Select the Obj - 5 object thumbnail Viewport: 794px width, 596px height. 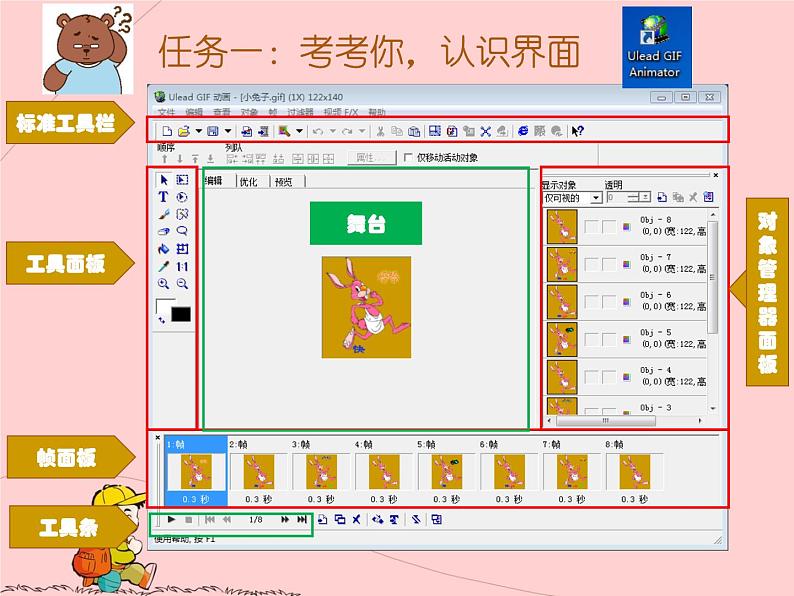[562, 339]
